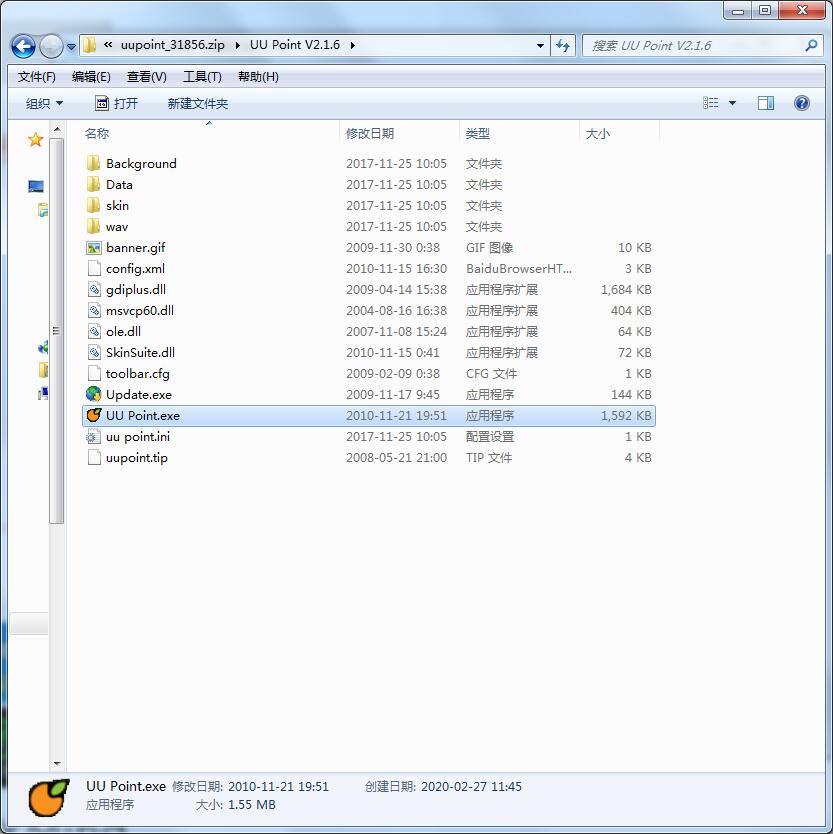The image size is (833, 834).
Task: Sort by 类型 column header
Action: pos(477,134)
